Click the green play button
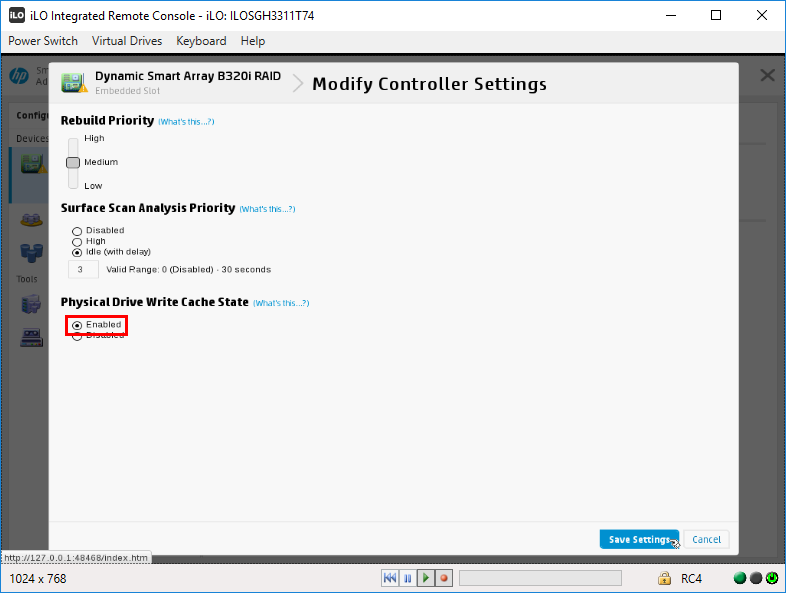The width and height of the screenshot is (786, 593). click(x=426, y=578)
